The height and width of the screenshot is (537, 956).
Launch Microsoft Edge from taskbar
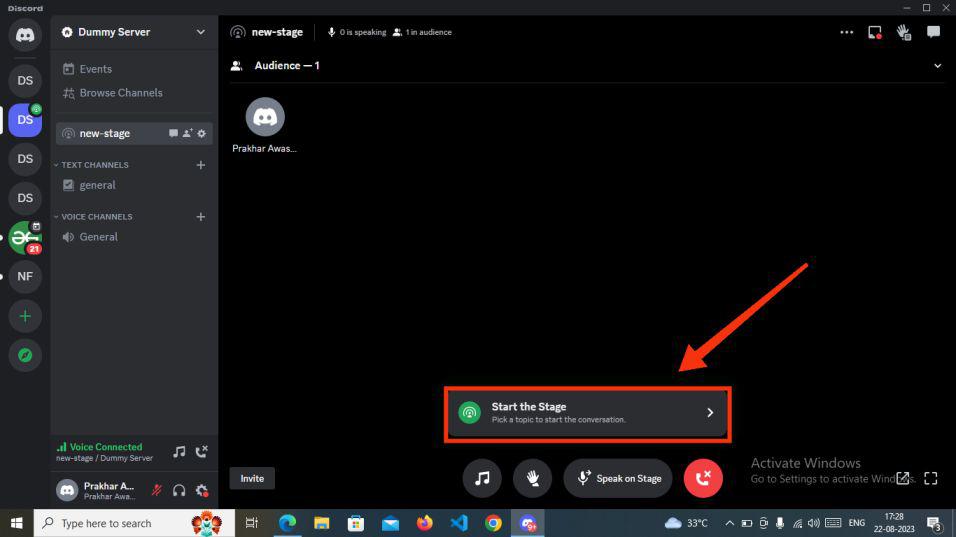click(x=287, y=523)
